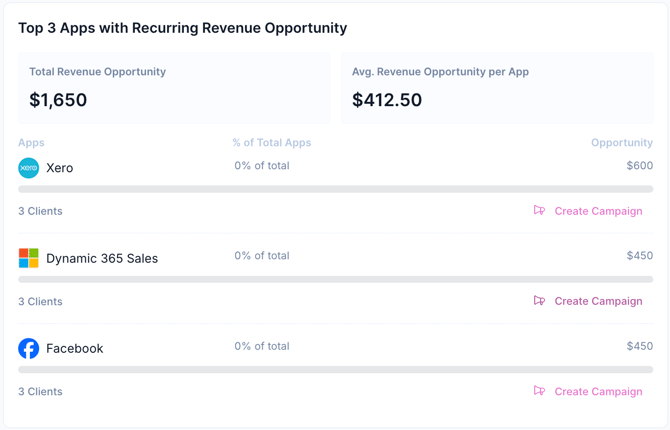The image size is (670, 430).
Task: Select the Xero app name
Action: pyautogui.click(x=60, y=168)
